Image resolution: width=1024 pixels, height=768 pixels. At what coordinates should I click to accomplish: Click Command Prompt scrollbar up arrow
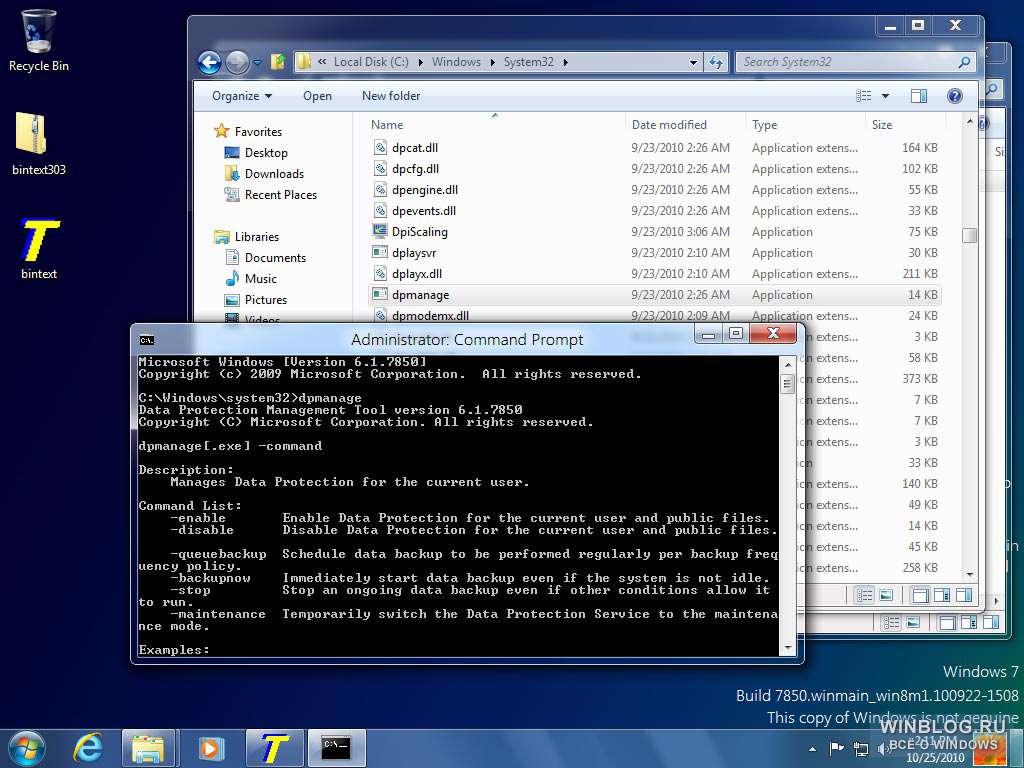pos(788,364)
